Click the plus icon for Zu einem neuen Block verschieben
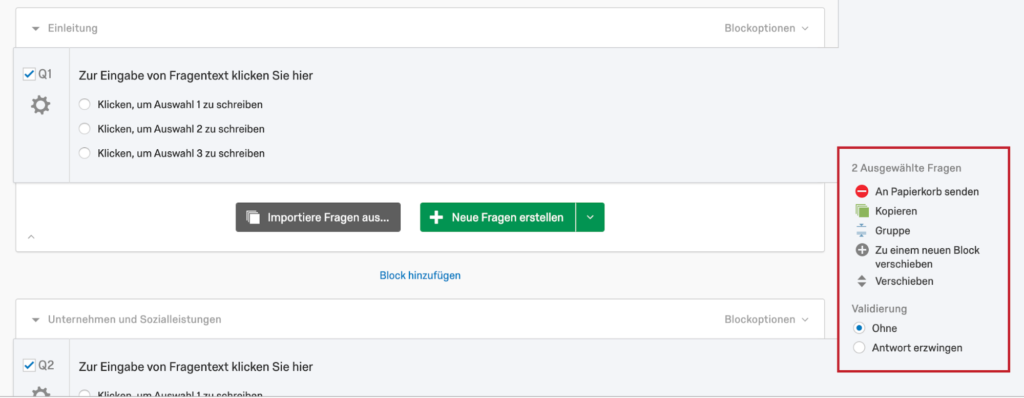This screenshot has height=398, width=1024. 861,250
